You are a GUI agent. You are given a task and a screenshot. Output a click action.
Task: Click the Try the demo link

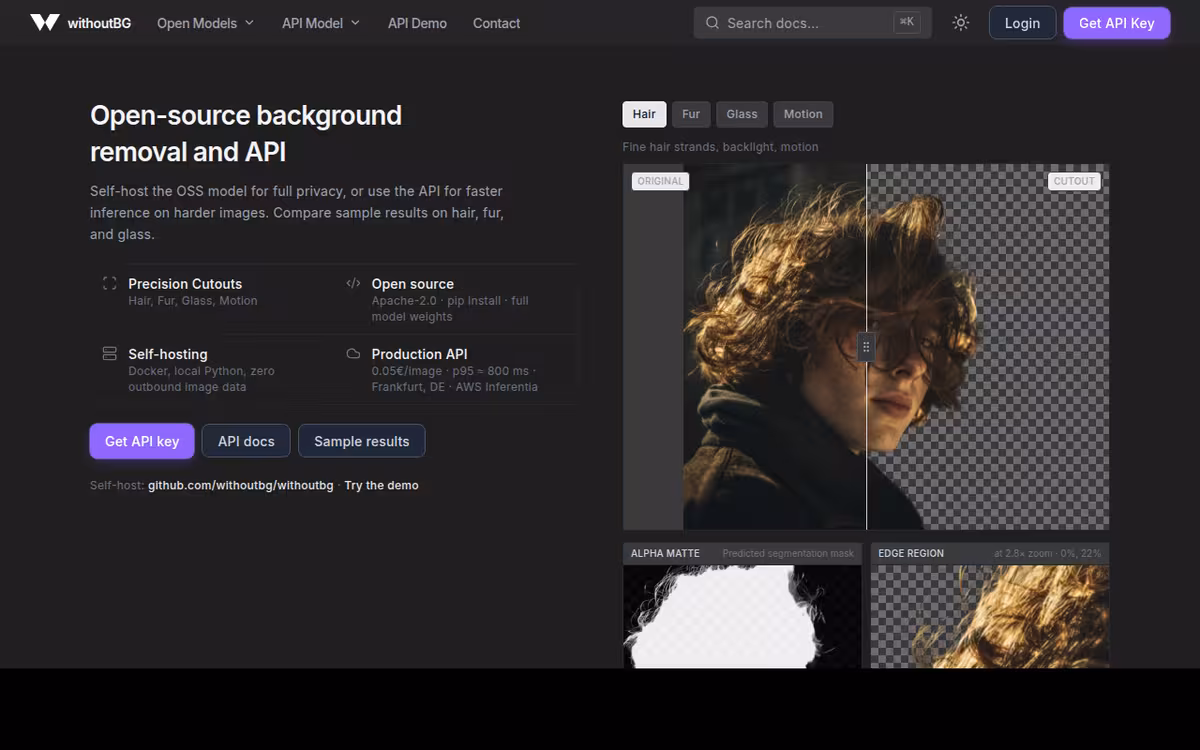381,485
